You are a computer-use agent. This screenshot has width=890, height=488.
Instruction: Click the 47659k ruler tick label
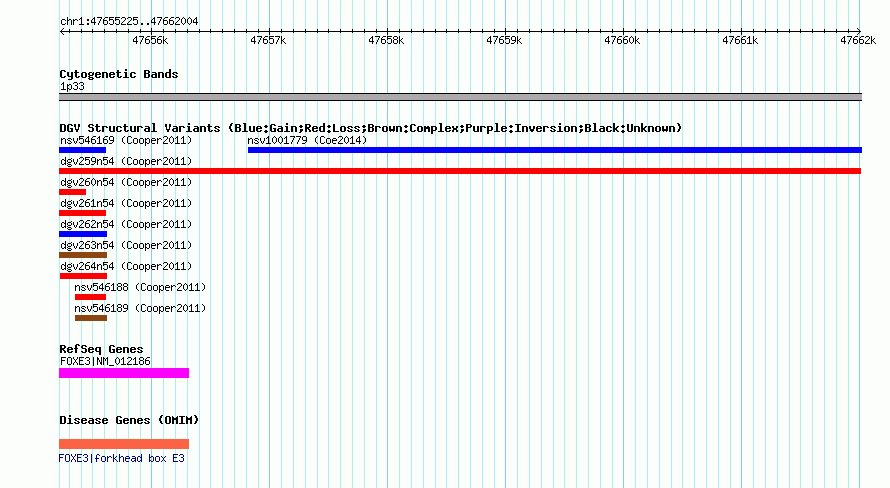click(x=504, y=40)
